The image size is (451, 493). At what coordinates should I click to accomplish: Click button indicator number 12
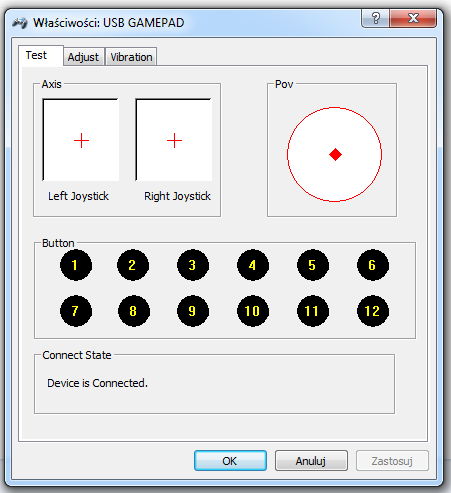tap(373, 311)
